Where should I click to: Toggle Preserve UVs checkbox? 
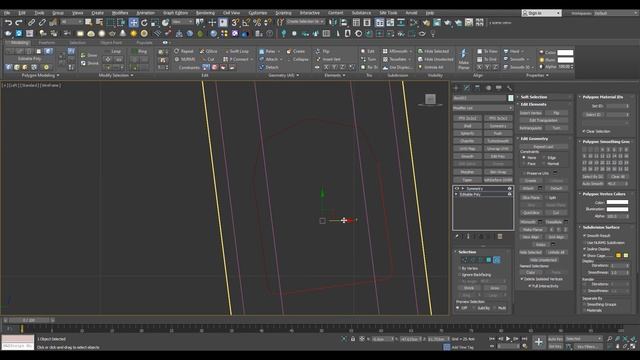pyautogui.click(x=524, y=173)
